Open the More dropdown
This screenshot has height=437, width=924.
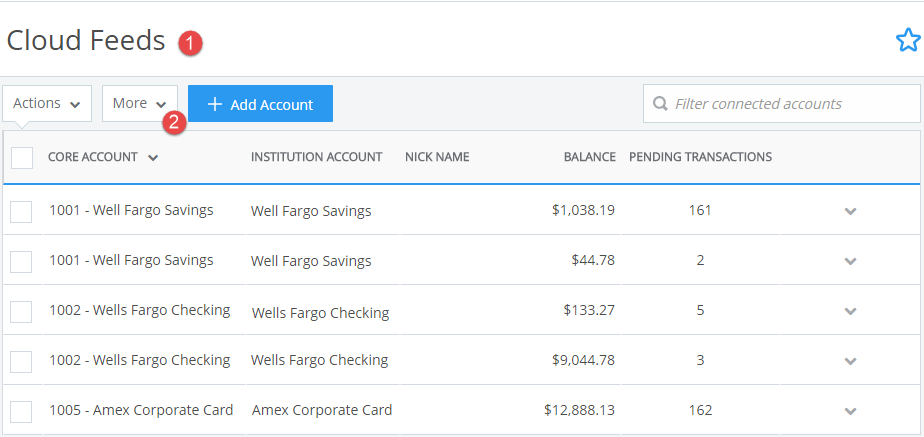click(x=140, y=104)
